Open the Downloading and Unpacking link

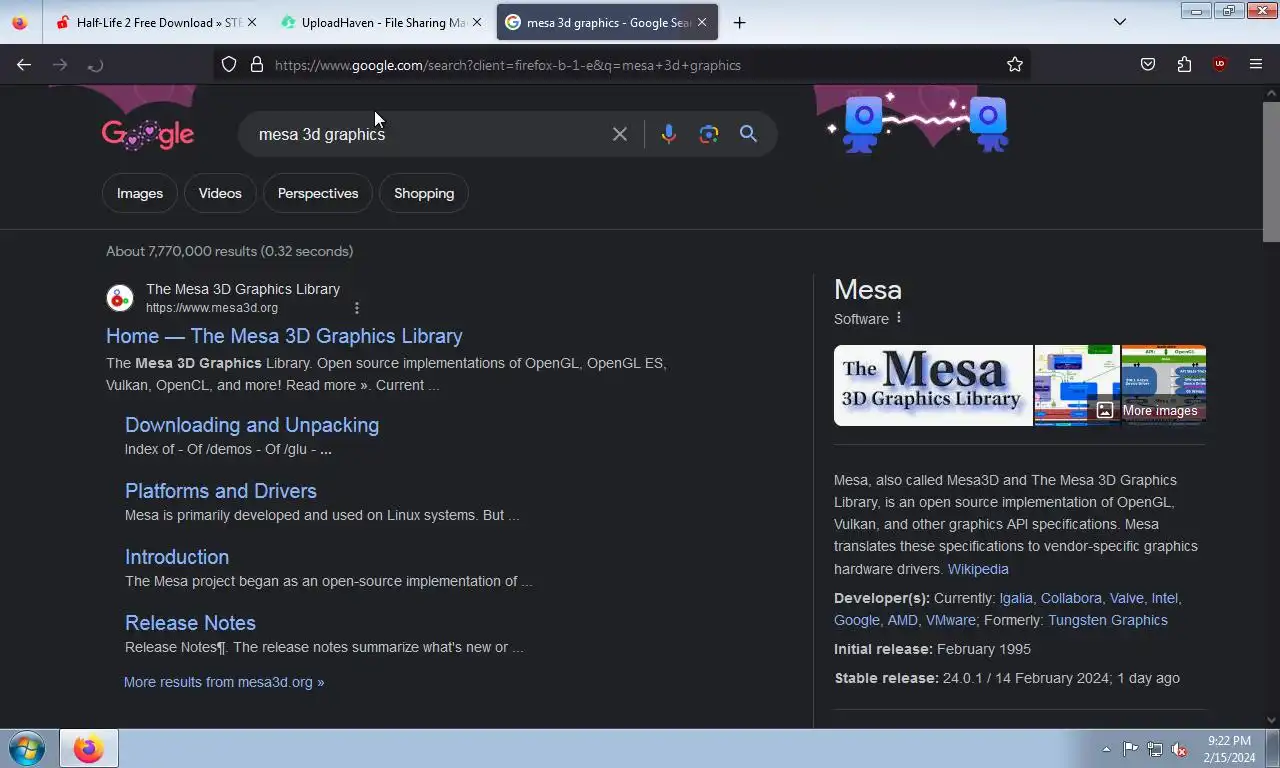coord(252,425)
